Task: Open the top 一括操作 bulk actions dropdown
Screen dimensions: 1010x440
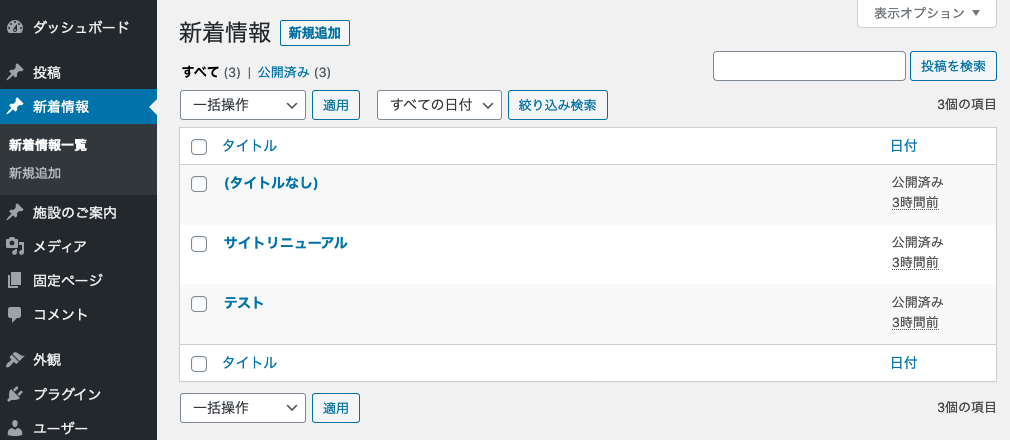Action: (x=243, y=105)
